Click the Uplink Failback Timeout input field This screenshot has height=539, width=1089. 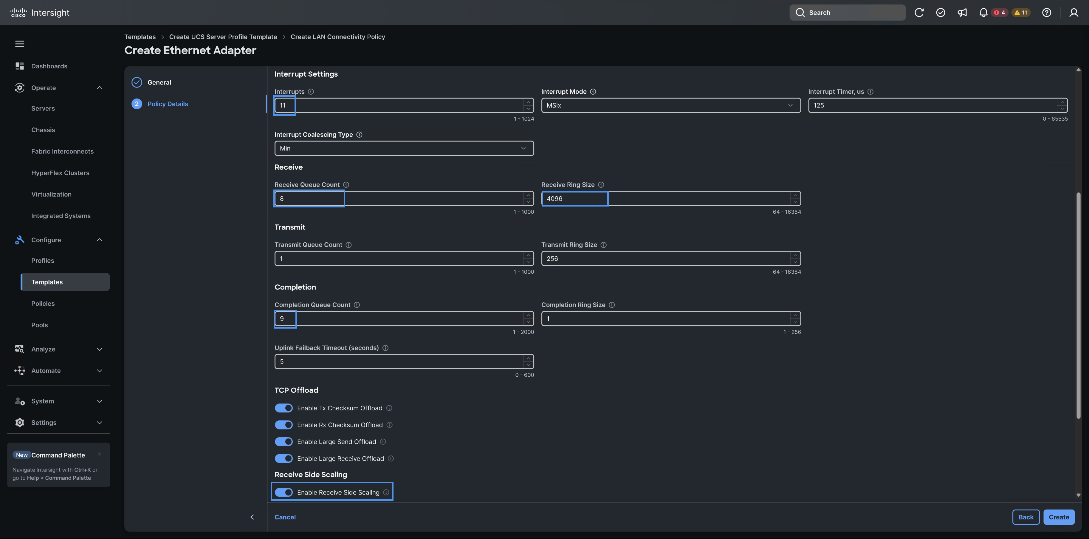pyautogui.click(x=404, y=361)
